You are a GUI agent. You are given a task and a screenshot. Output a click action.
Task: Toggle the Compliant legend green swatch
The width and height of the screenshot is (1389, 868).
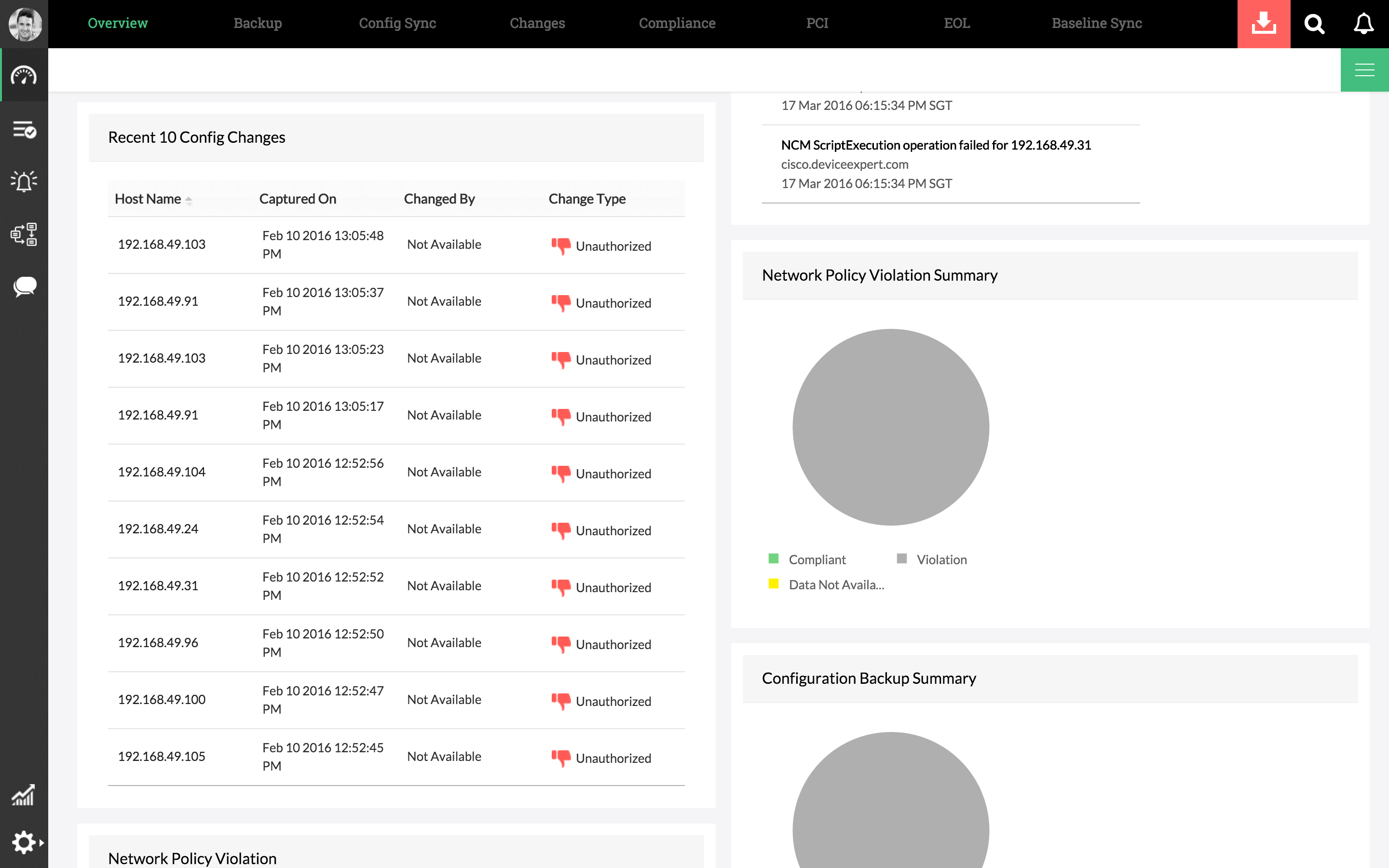pyautogui.click(x=774, y=558)
